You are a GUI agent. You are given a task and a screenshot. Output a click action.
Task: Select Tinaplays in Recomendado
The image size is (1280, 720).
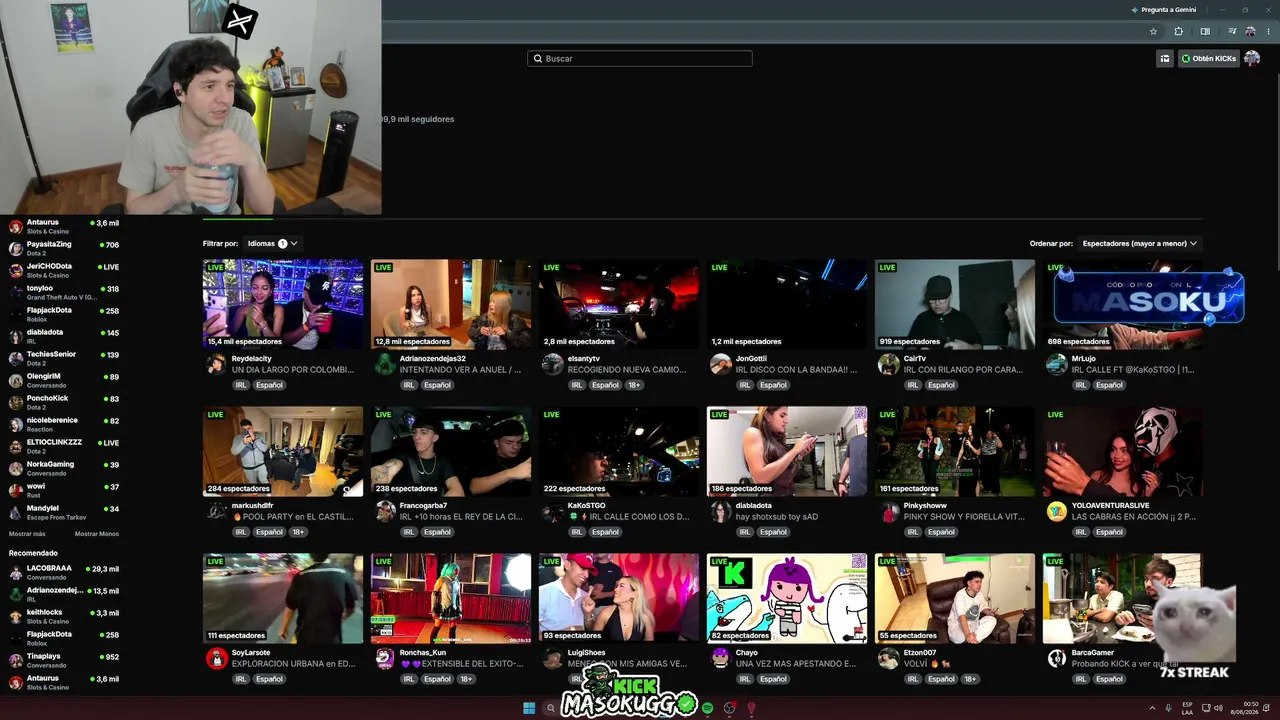[64, 660]
